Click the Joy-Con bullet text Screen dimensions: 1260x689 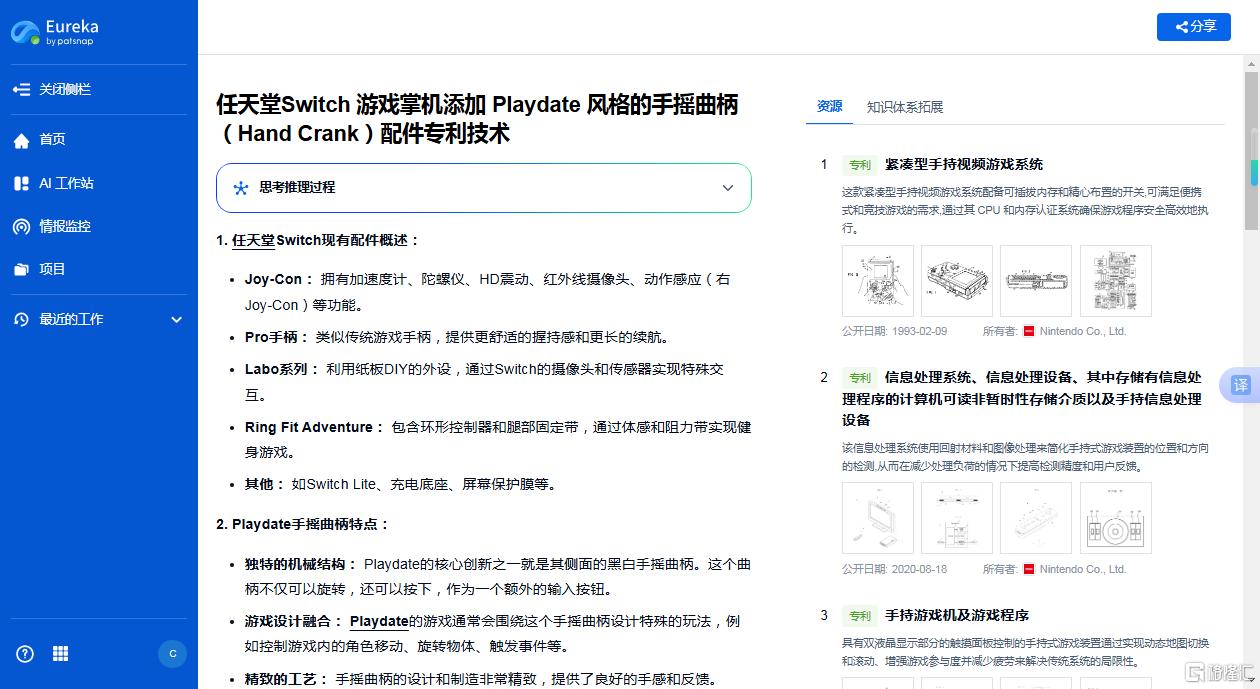(488, 292)
